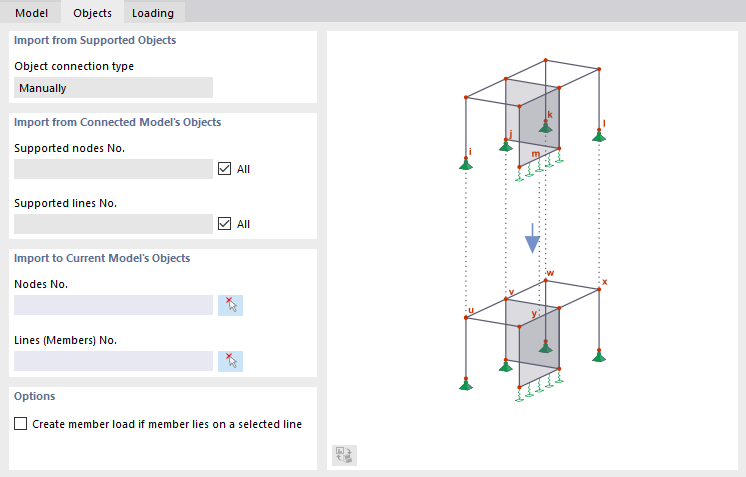This screenshot has height=477, width=746.
Task: Click the green support symbol under node k
Action: 545,127
